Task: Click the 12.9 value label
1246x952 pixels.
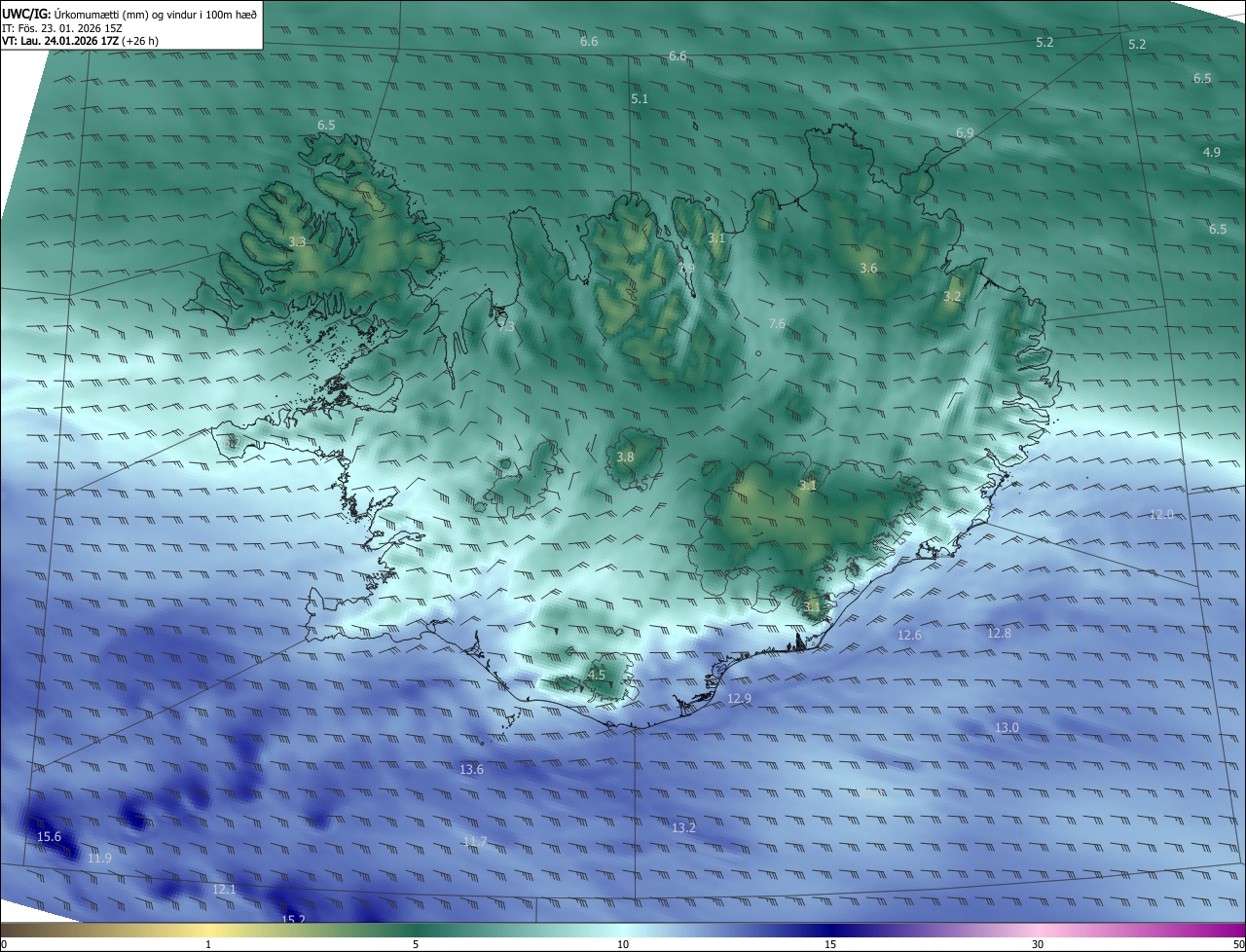Action: click(740, 699)
